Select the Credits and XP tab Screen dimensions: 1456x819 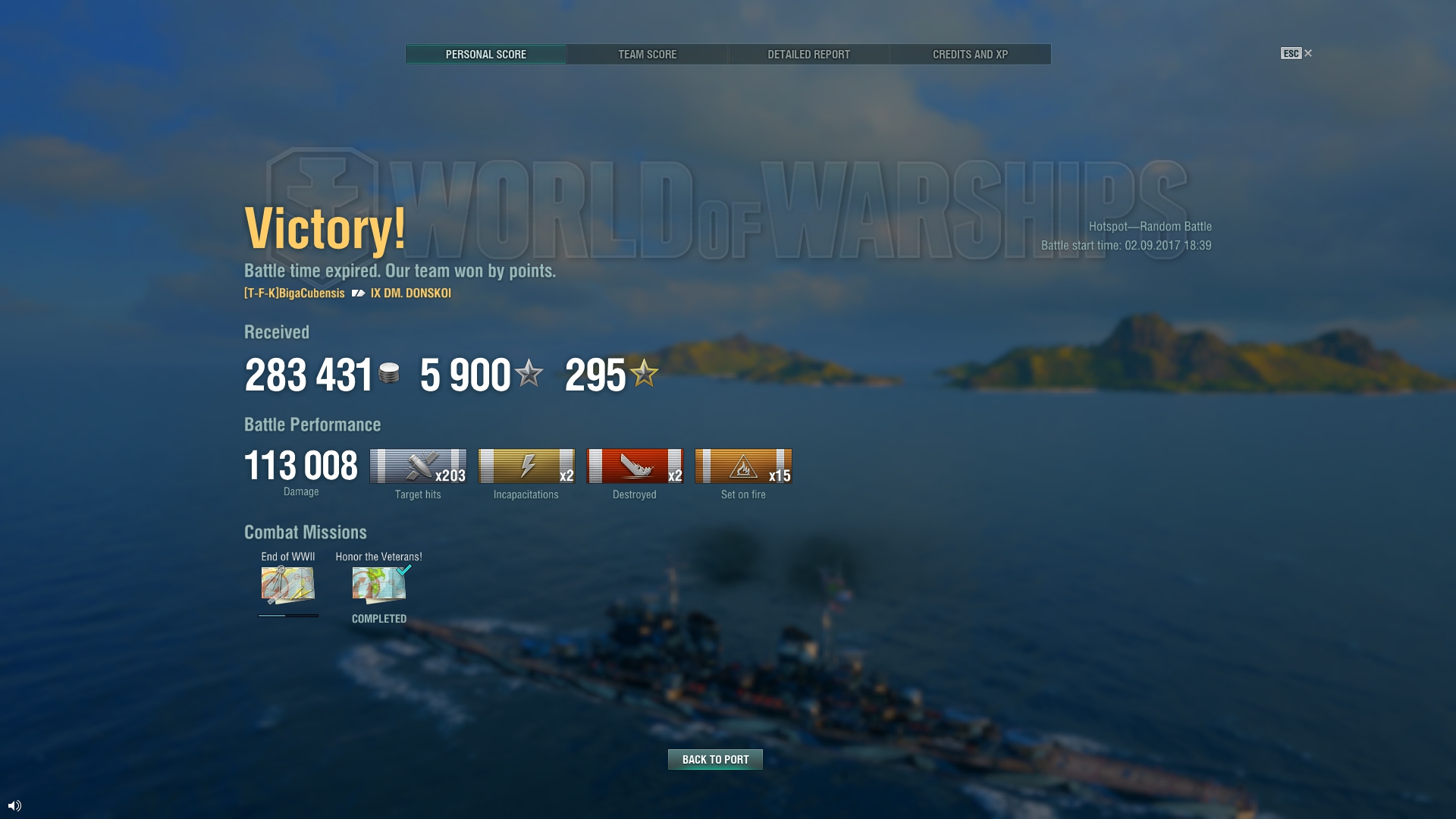(970, 55)
